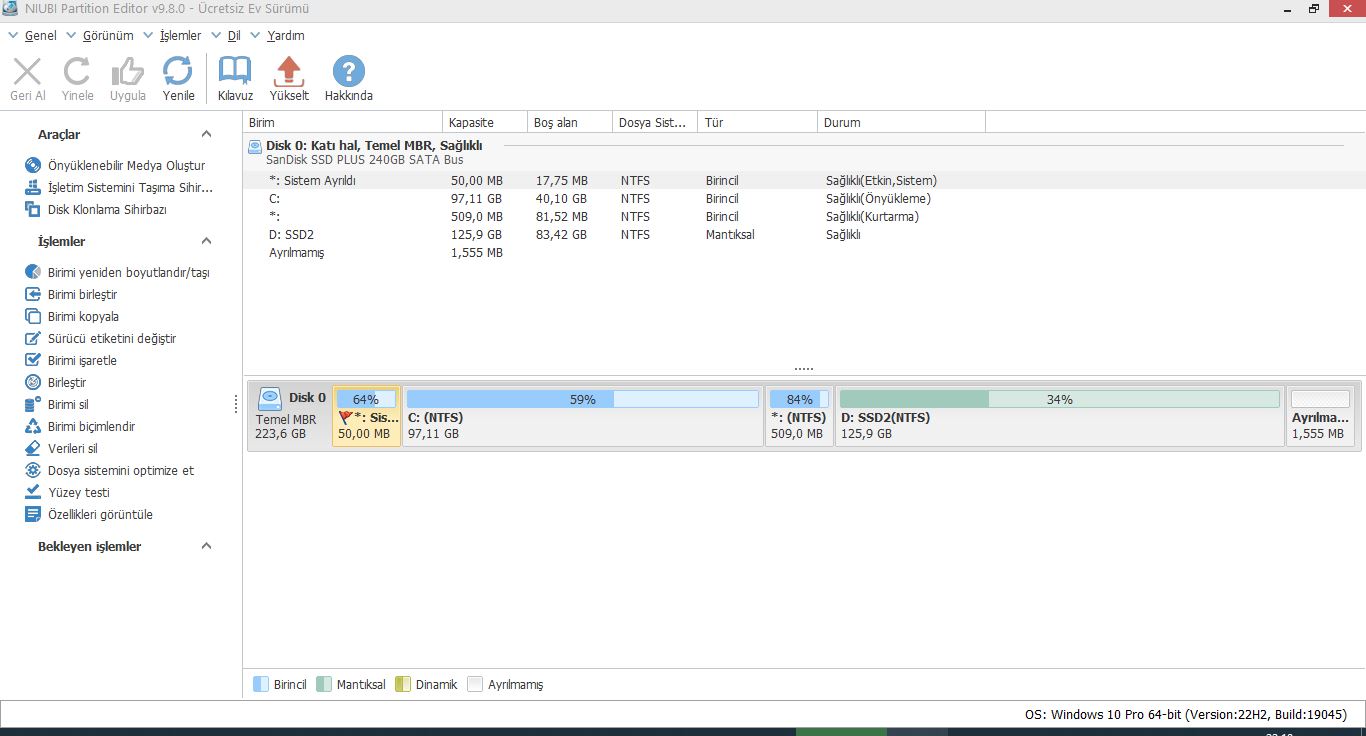The height and width of the screenshot is (736, 1366).
Task: Collapse the İşlemler section
Action: (x=206, y=241)
